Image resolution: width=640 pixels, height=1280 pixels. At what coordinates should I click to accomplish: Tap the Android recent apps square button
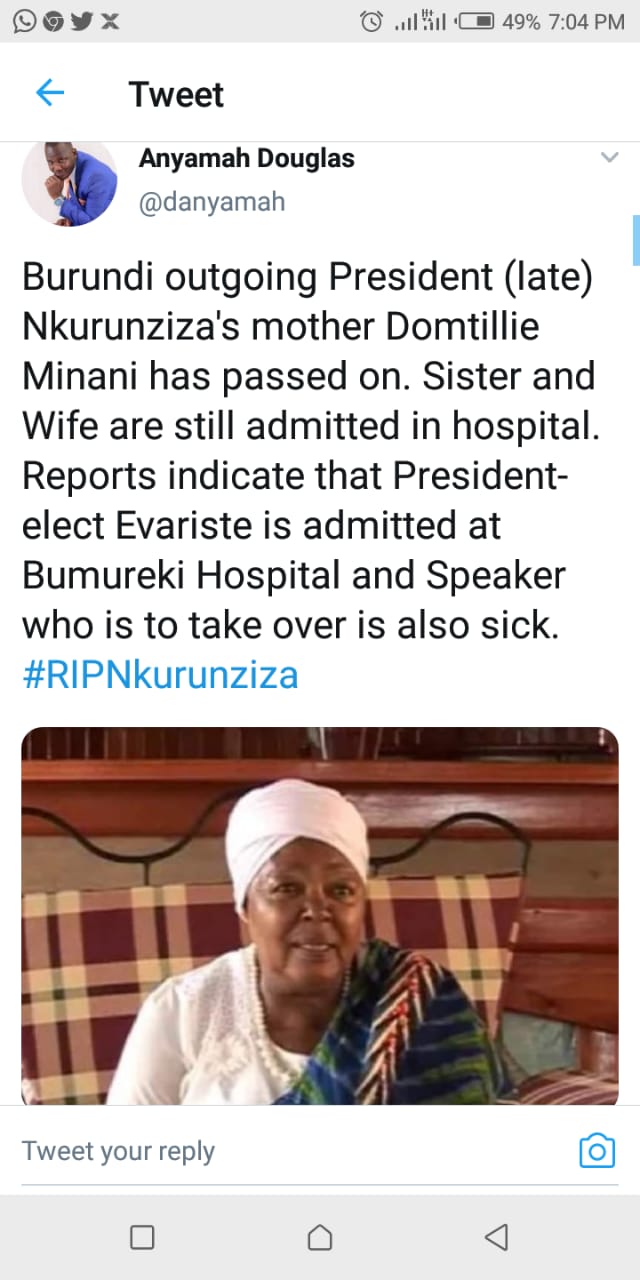coord(142,1238)
